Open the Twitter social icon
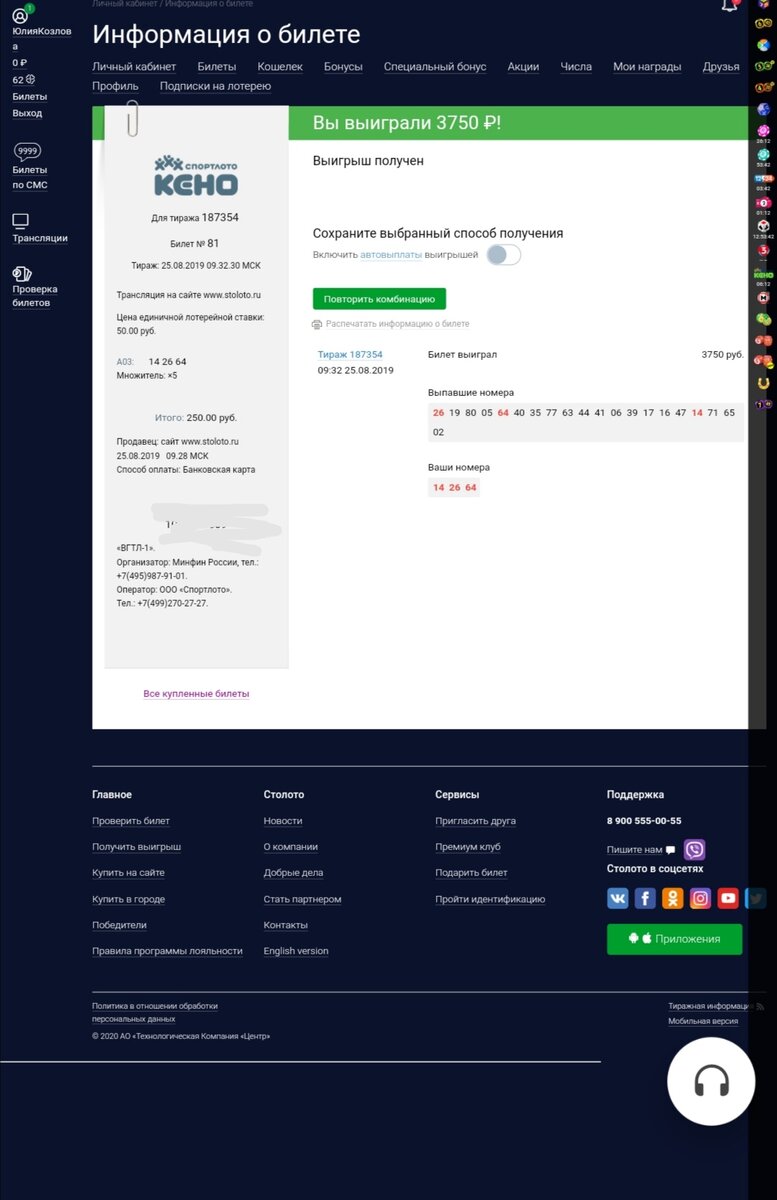777x1200 pixels. point(755,898)
